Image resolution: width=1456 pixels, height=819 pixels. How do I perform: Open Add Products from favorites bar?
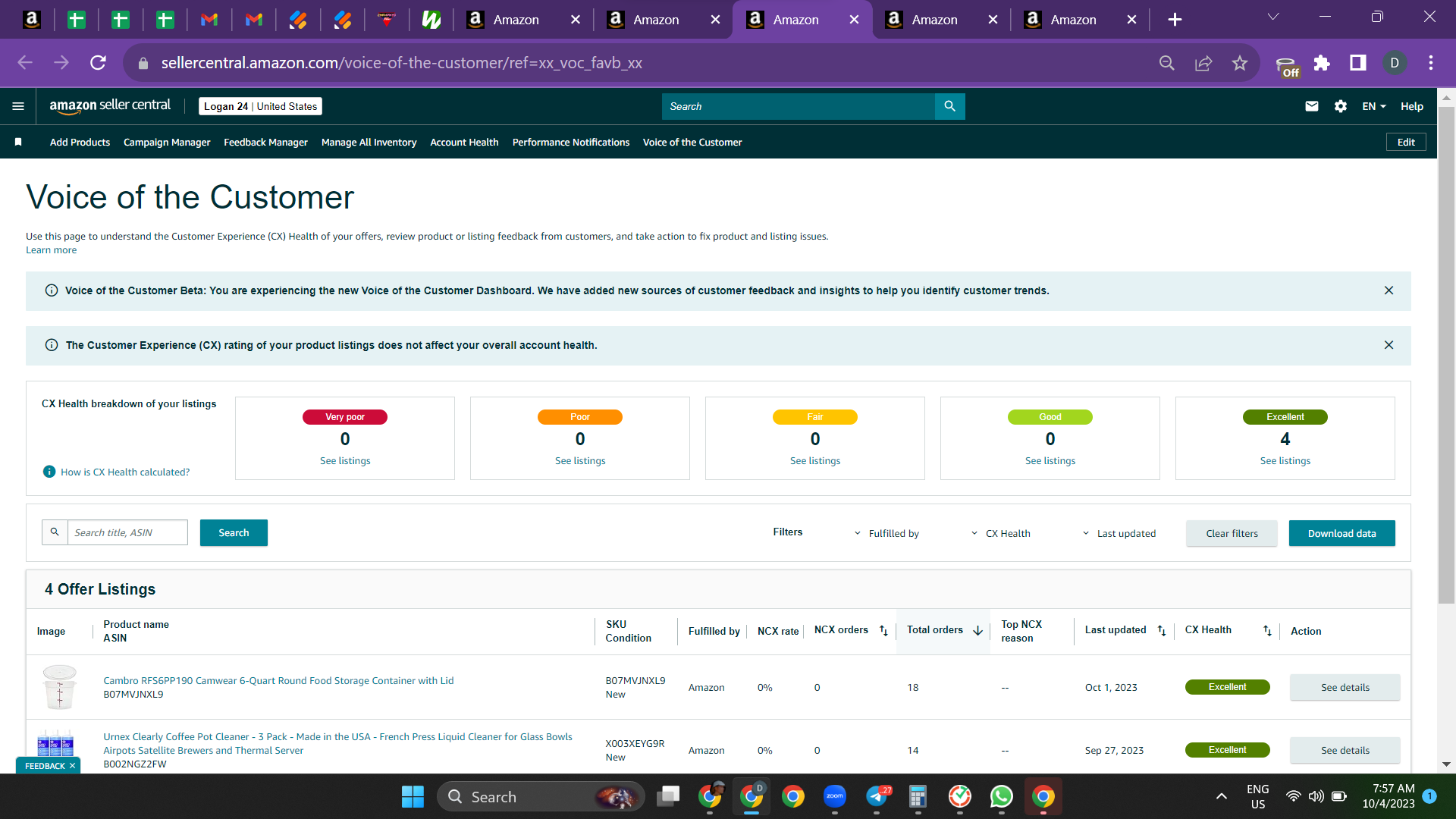click(x=80, y=142)
